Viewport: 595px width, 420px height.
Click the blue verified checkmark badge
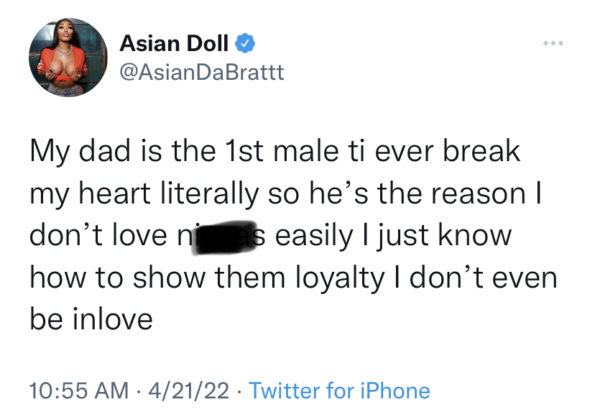coord(245,43)
